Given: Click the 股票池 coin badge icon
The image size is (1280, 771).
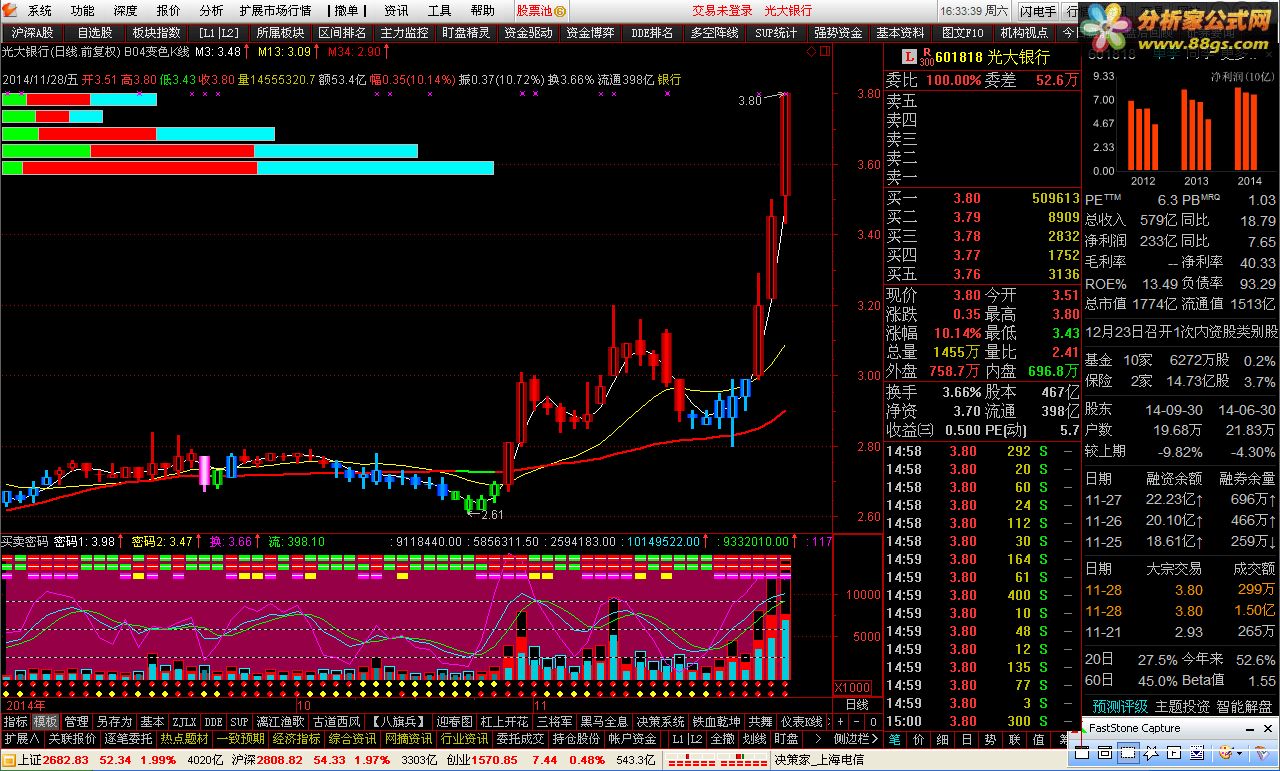Looking at the screenshot, I should [x=560, y=11].
